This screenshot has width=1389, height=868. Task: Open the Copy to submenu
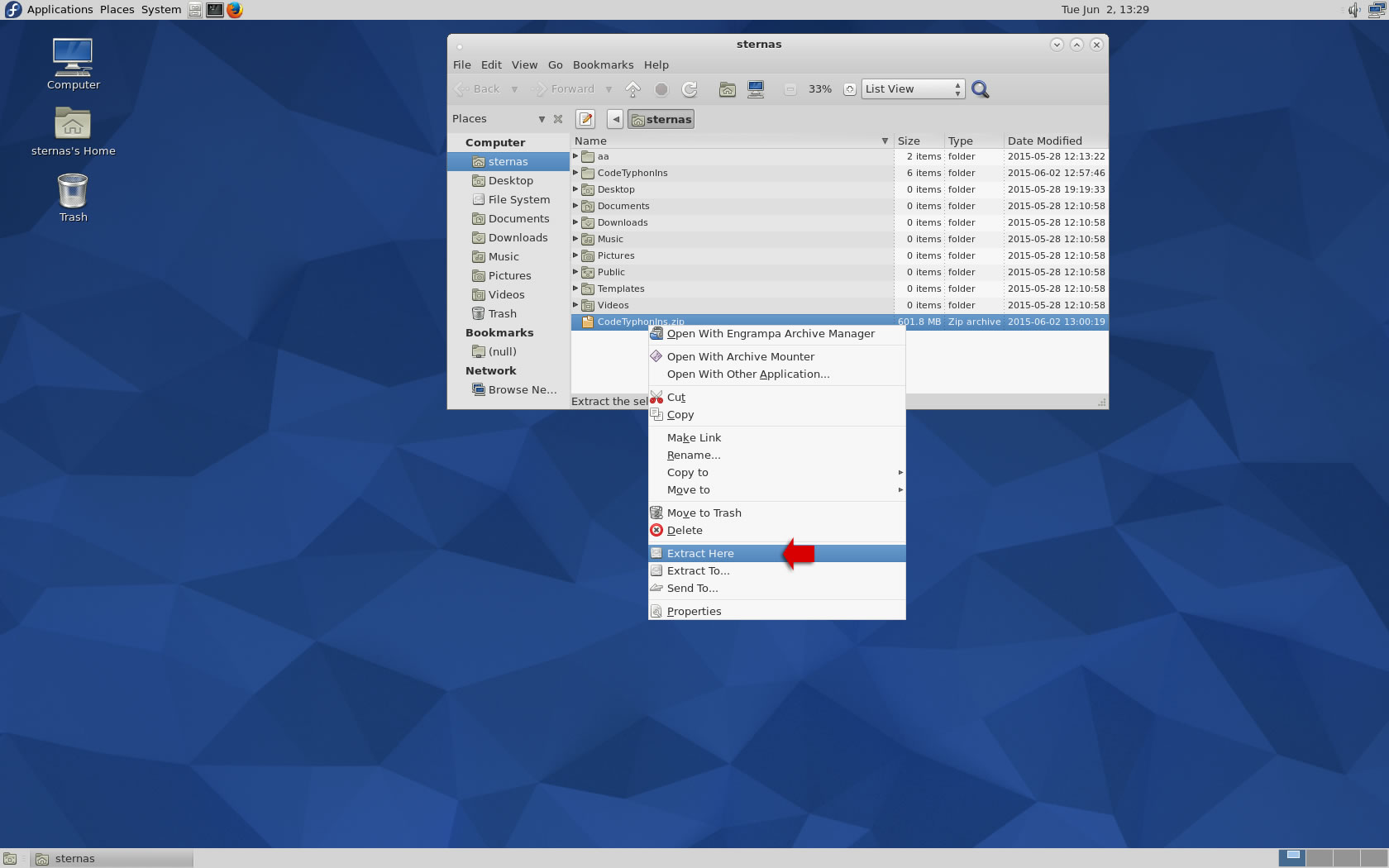777,473
